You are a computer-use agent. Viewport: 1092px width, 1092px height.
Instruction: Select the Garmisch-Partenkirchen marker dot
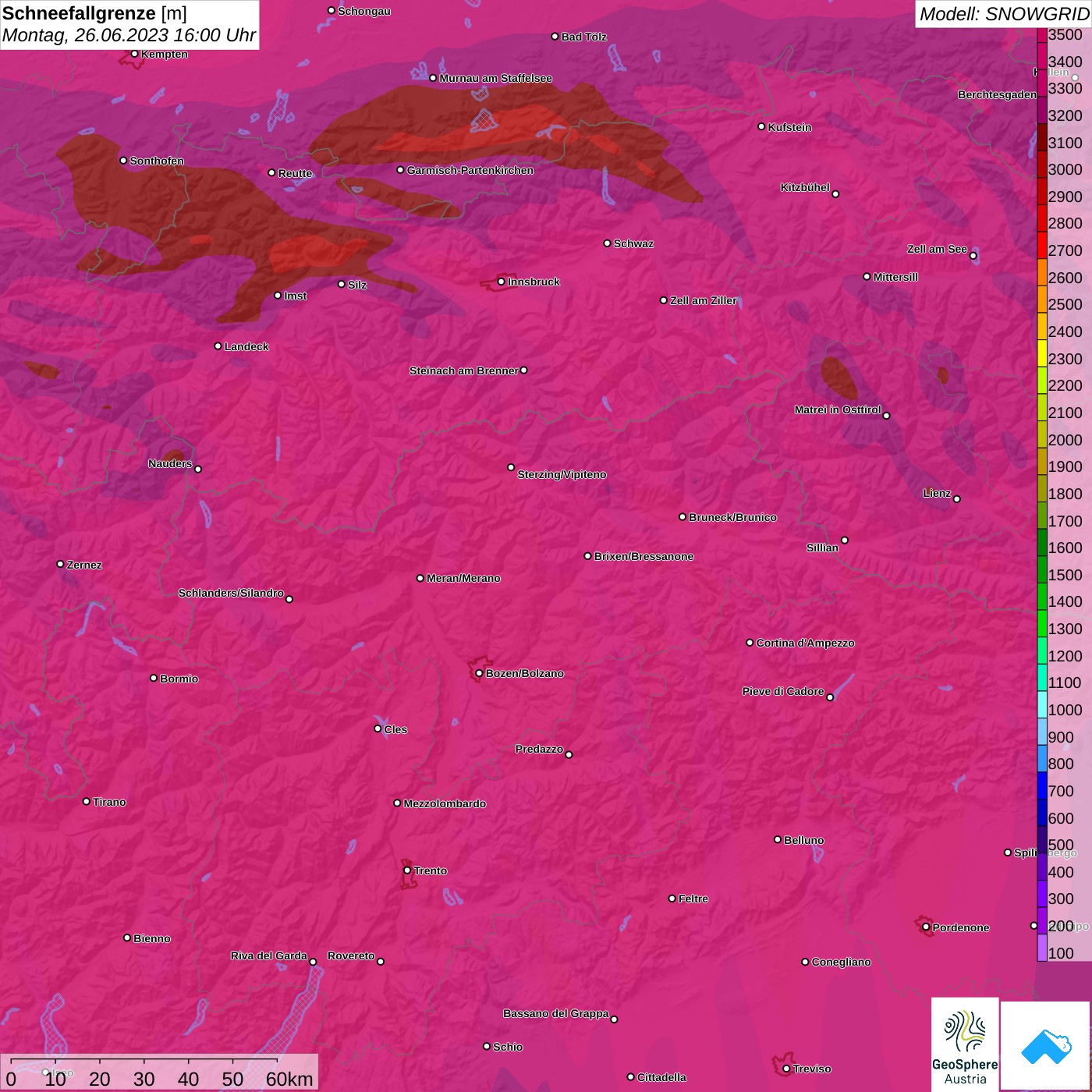(400, 170)
